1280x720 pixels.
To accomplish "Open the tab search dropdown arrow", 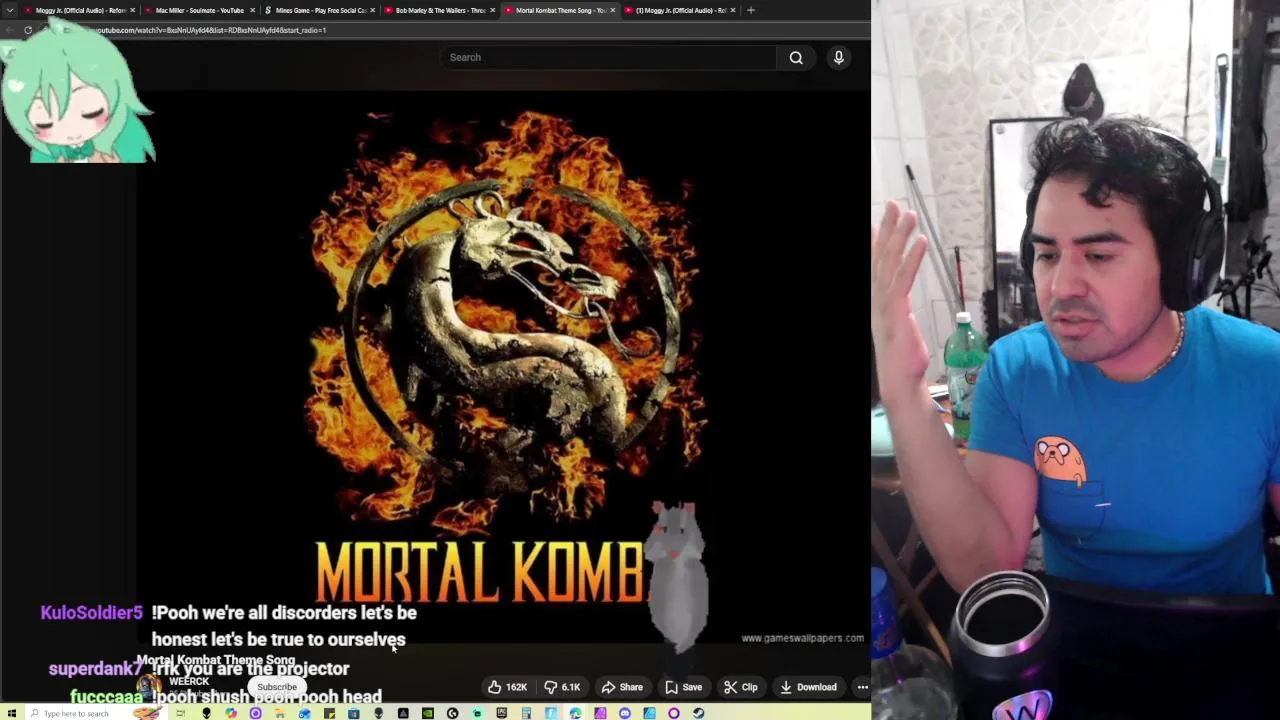I will coord(10,10).
